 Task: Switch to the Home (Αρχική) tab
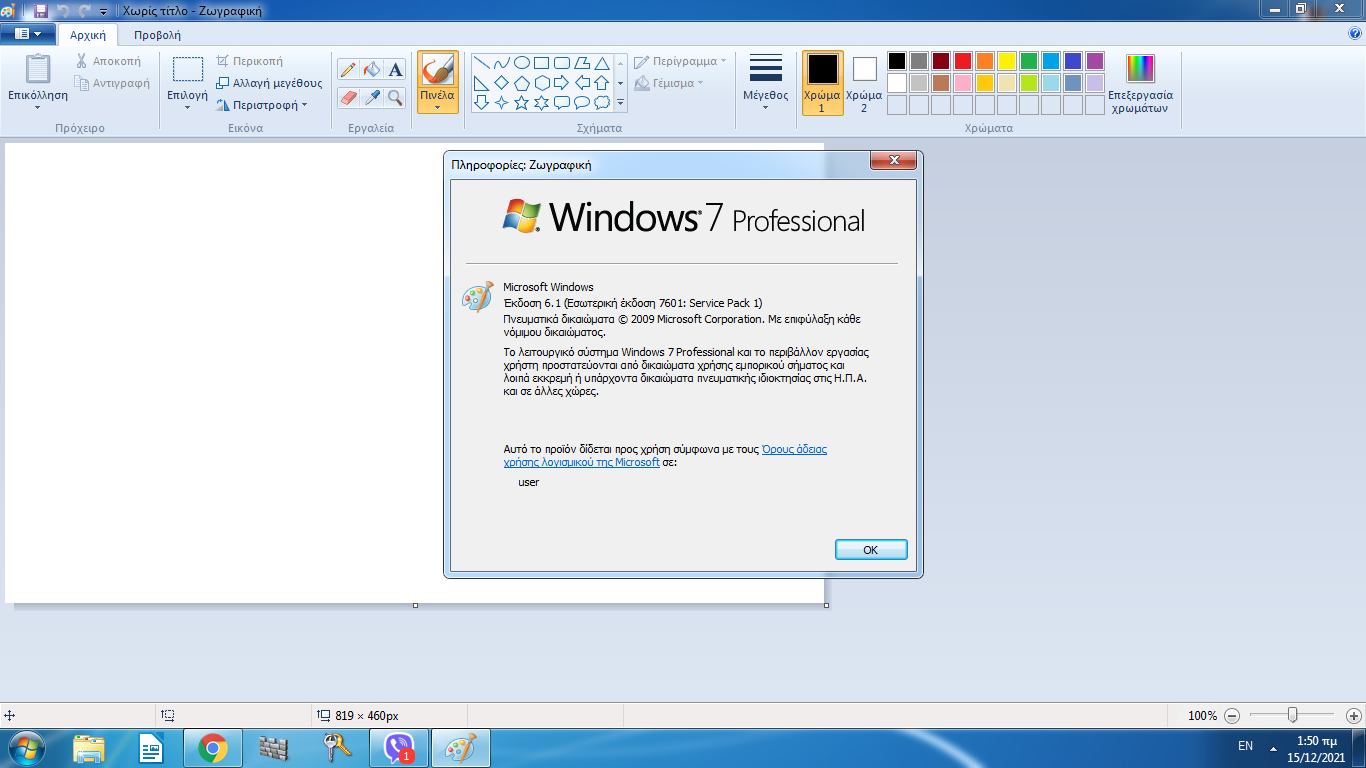(x=88, y=35)
